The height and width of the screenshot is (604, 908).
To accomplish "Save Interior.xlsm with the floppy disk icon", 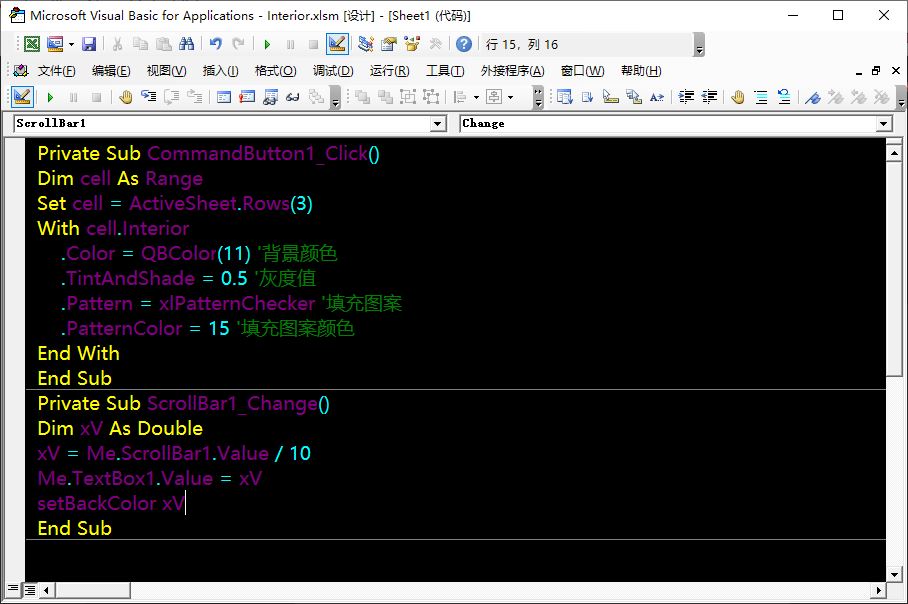I will (x=89, y=44).
